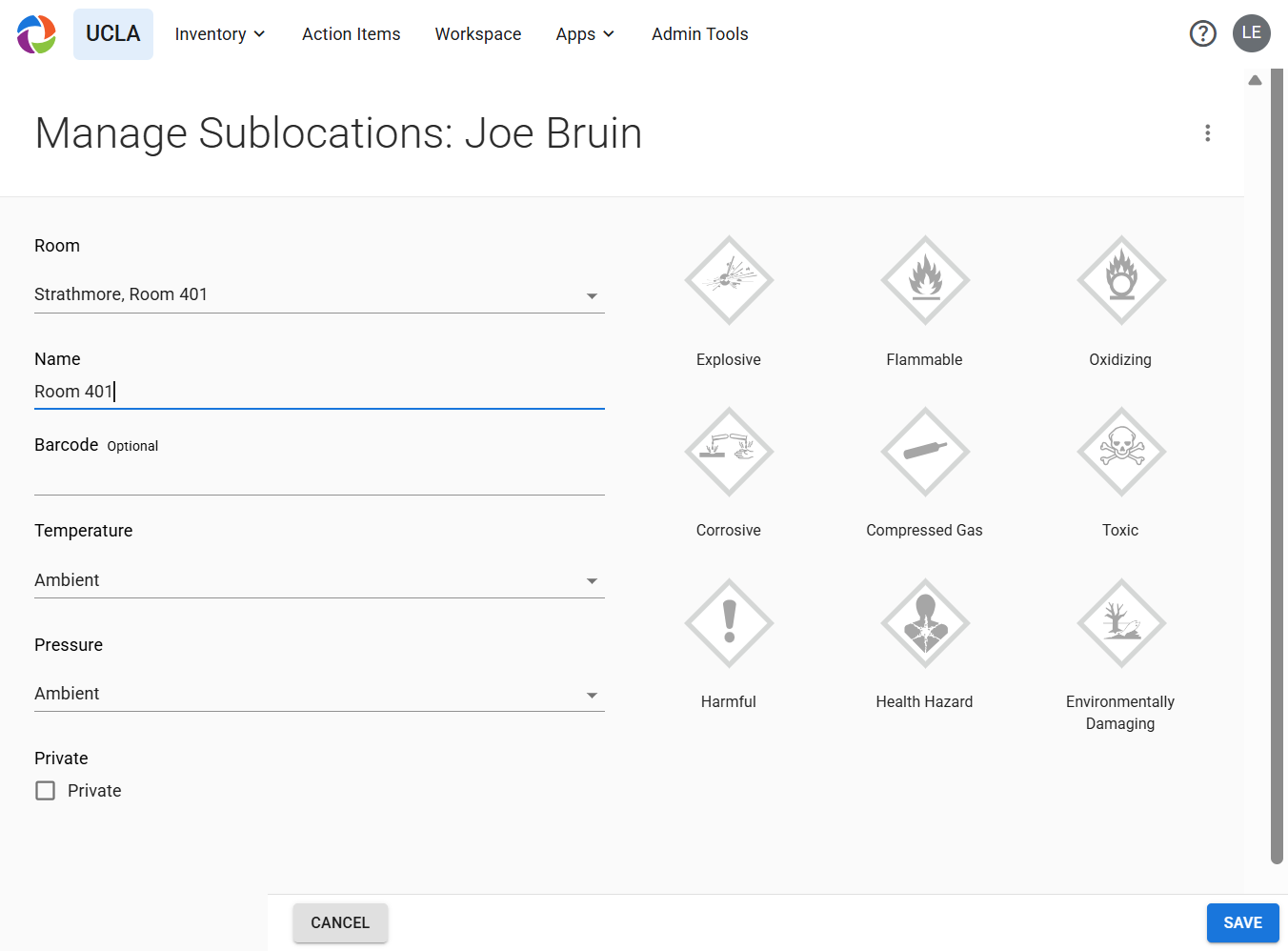Select the Corrosive hazard icon
Viewport: 1288px width, 951px height.
(729, 452)
